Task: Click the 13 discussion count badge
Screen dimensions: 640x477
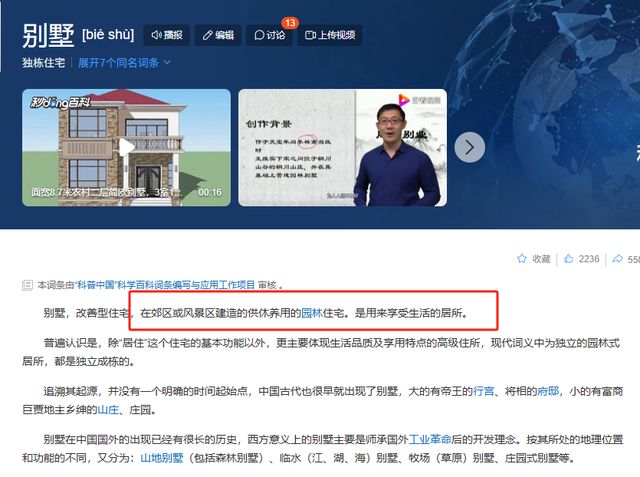Action: point(290,23)
